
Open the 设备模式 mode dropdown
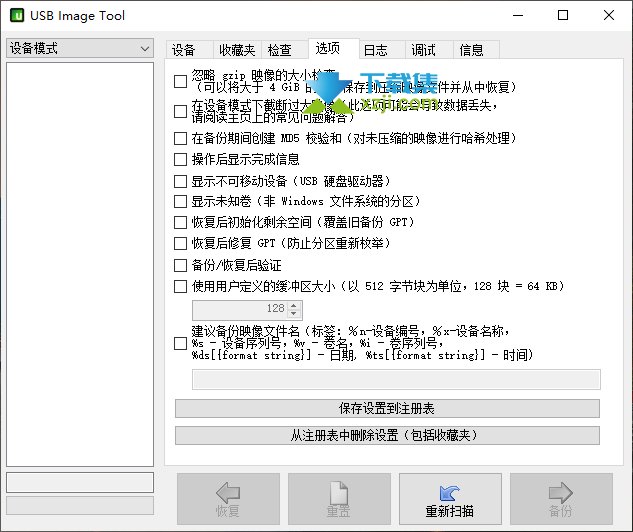click(x=80, y=48)
